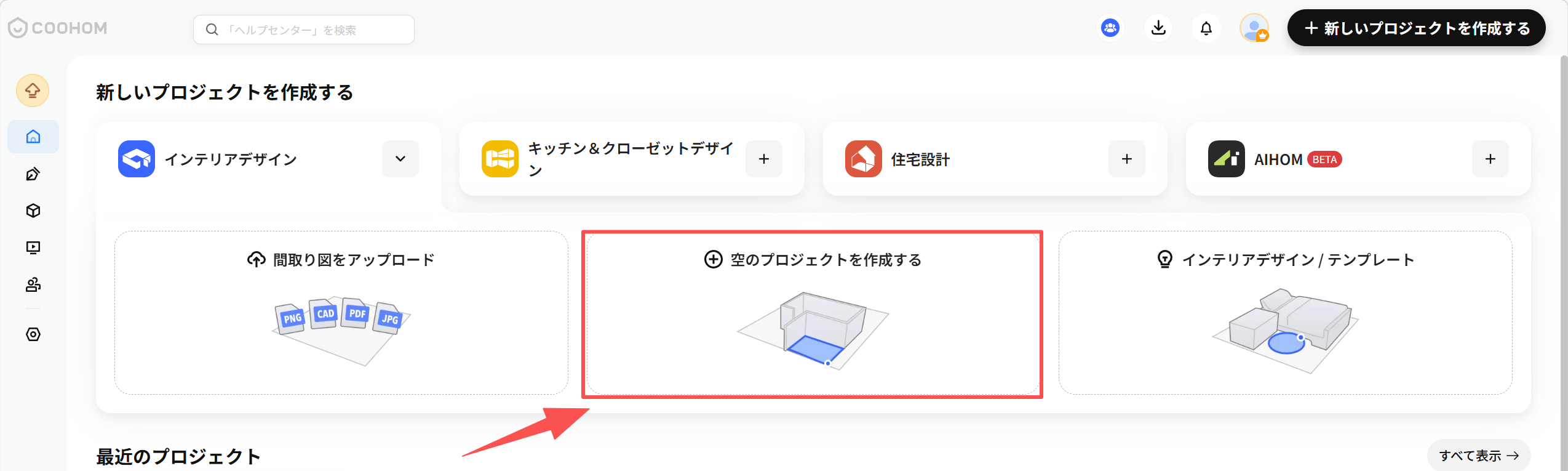This screenshot has width=1568, height=471.
Task: Expand the キッチン＆クローゼットデザイン plus button
Action: pyautogui.click(x=764, y=159)
